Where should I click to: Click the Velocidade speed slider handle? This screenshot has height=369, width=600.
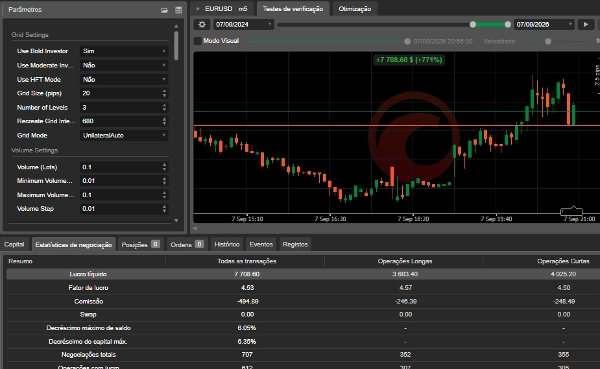[548, 41]
